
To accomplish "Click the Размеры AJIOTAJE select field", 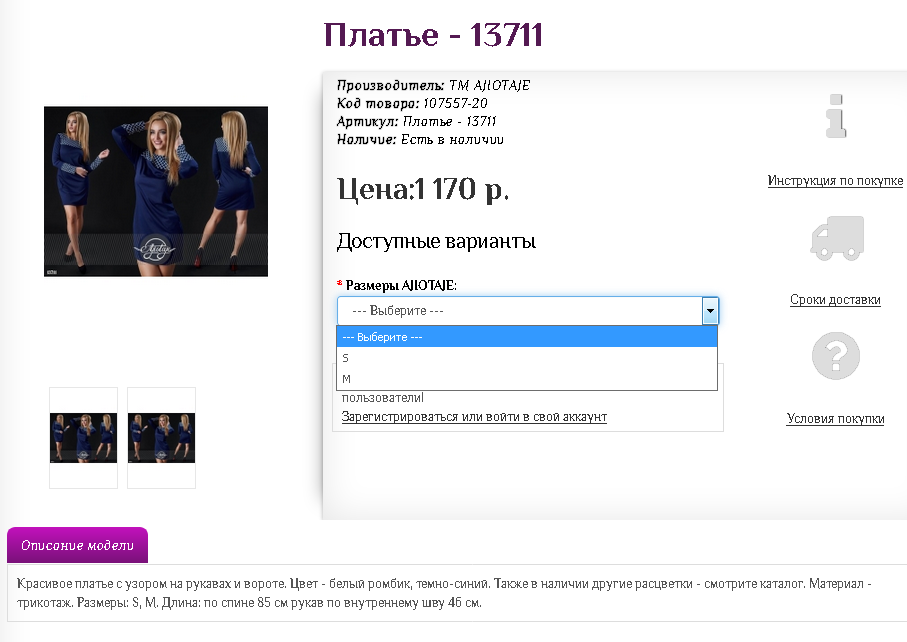I will pos(528,311).
